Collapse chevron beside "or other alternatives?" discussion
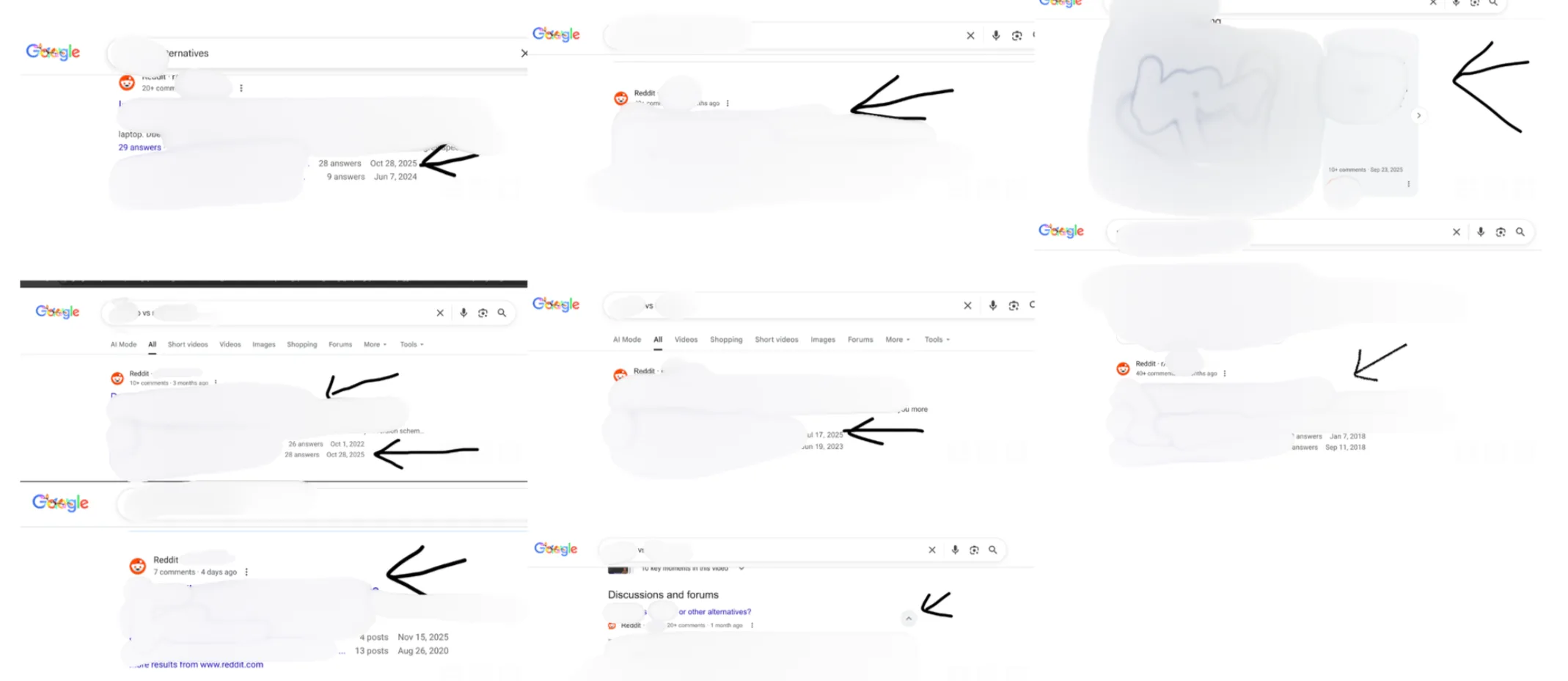The height and width of the screenshot is (681, 1568). [909, 619]
